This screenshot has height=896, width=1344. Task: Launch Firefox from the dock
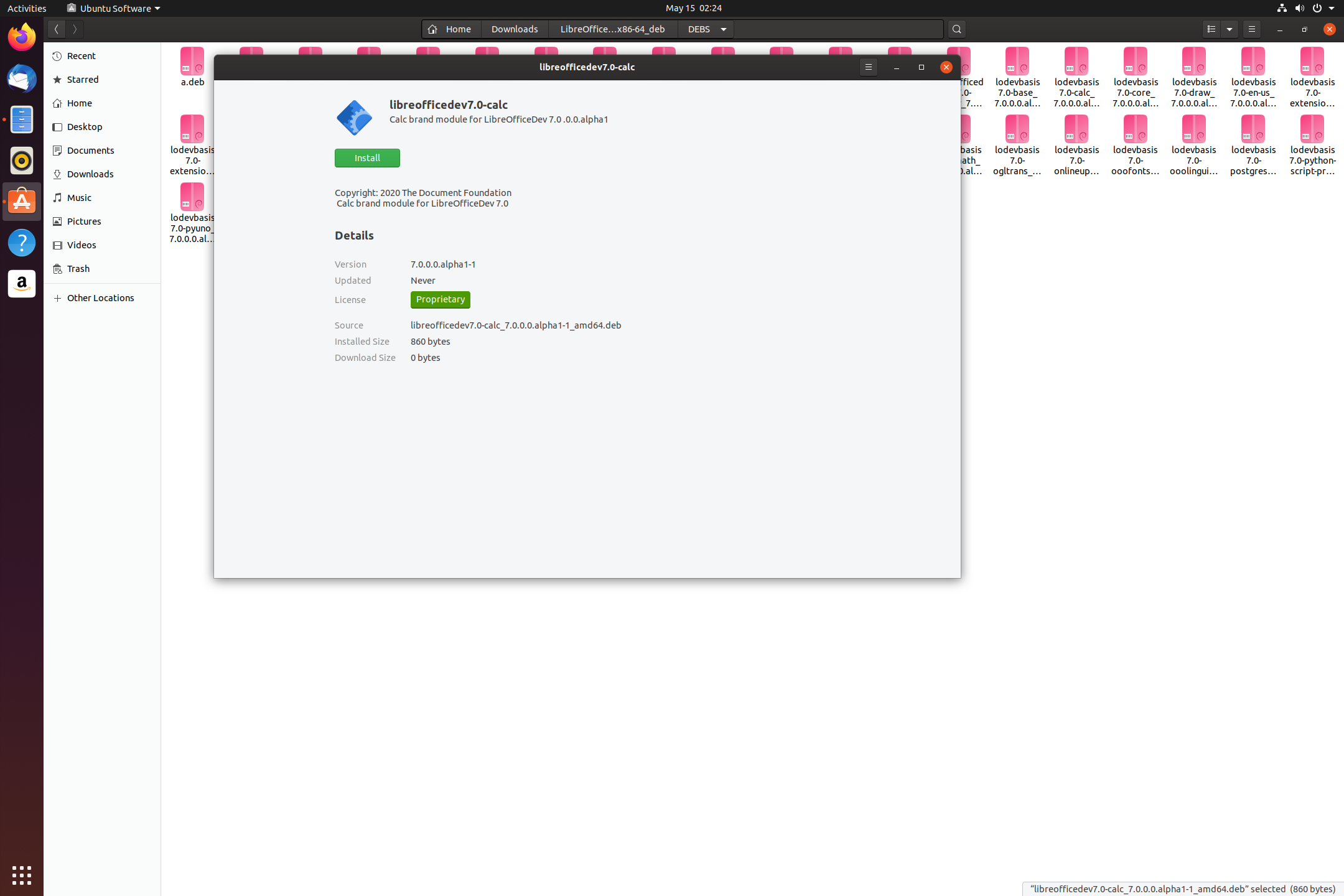[x=22, y=37]
